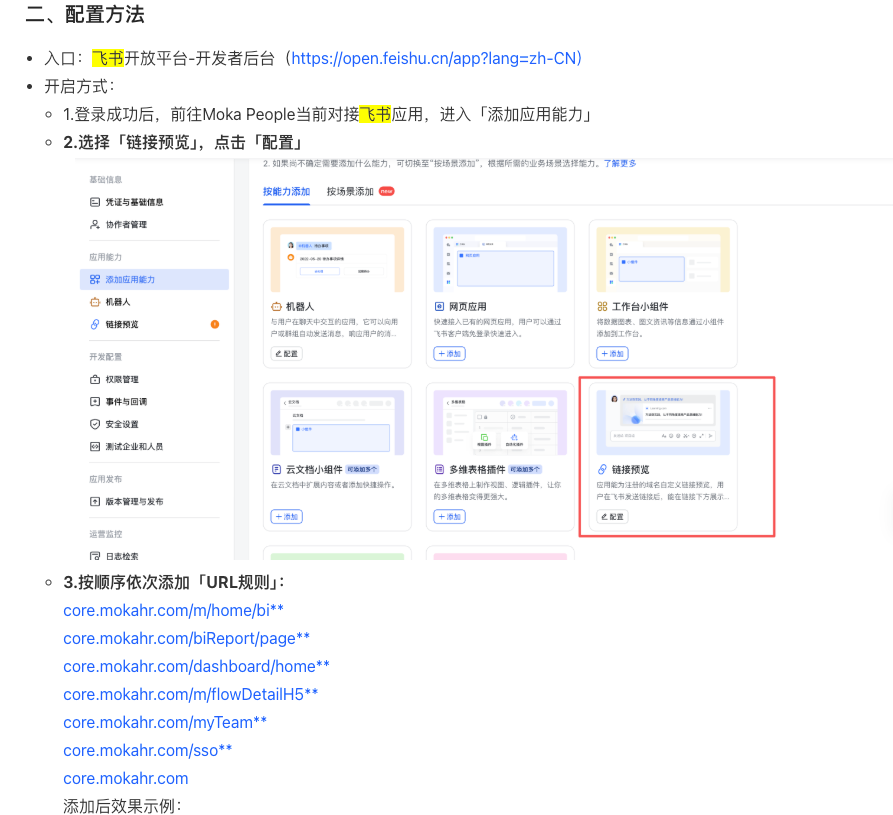
Task: Click the 应用发布 section label in sidebar
Action: click(105, 479)
